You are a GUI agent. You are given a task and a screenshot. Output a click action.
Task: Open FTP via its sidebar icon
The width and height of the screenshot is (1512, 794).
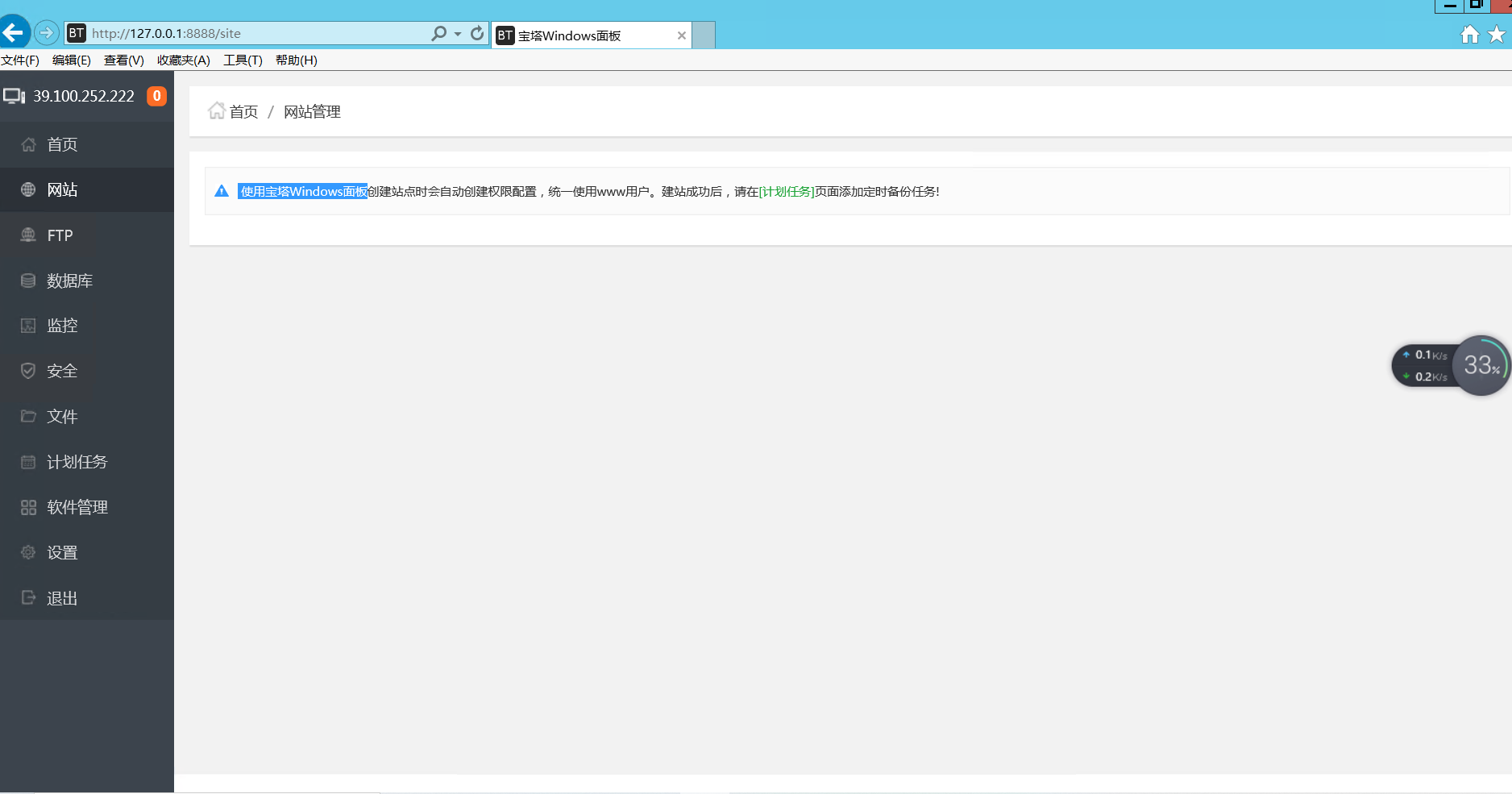pos(28,235)
